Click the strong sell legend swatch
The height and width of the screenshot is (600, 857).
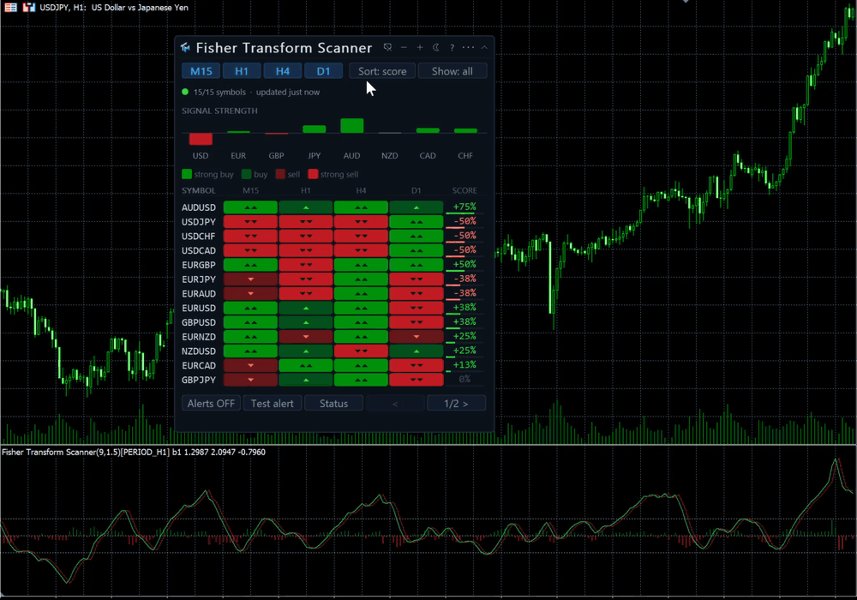[313, 174]
